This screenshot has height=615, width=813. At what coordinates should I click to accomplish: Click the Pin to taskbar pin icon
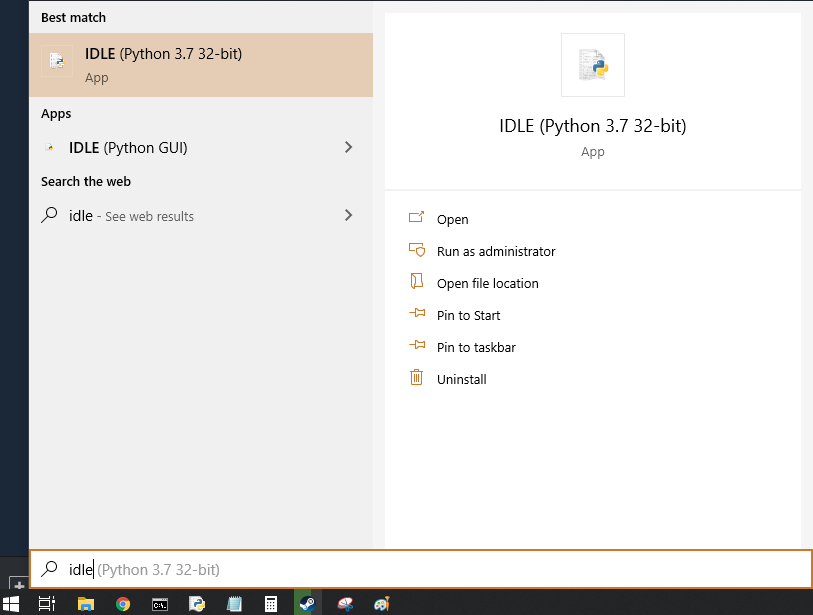[417, 345]
